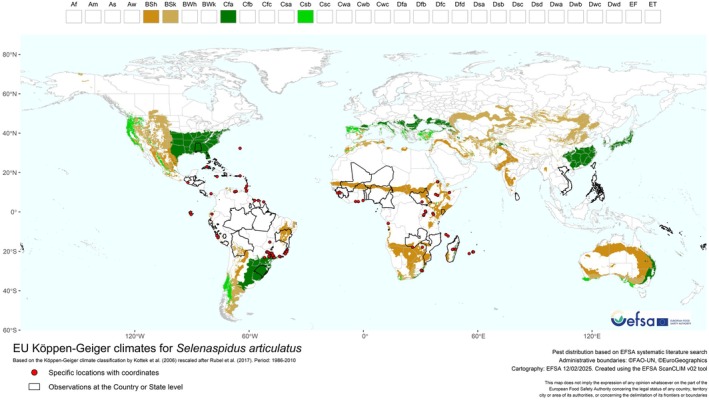709x400 pixels.
Task: Click the 'Specific locations with coordinates' label
Action: click(104, 373)
